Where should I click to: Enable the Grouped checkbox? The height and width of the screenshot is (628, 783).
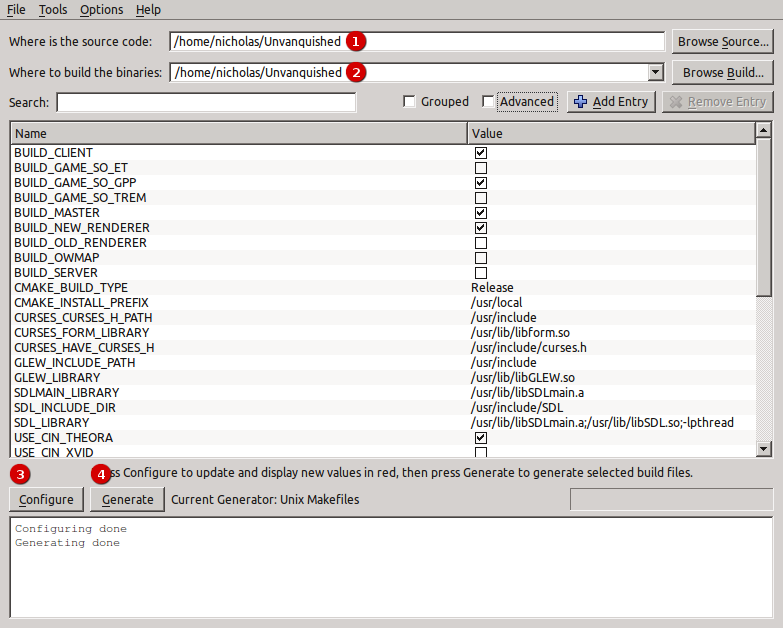409,102
